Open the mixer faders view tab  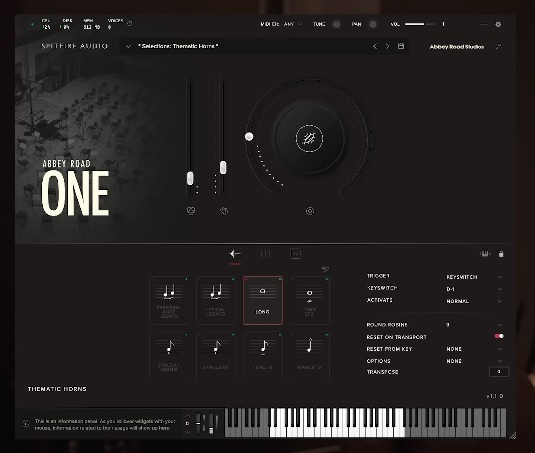pos(265,254)
